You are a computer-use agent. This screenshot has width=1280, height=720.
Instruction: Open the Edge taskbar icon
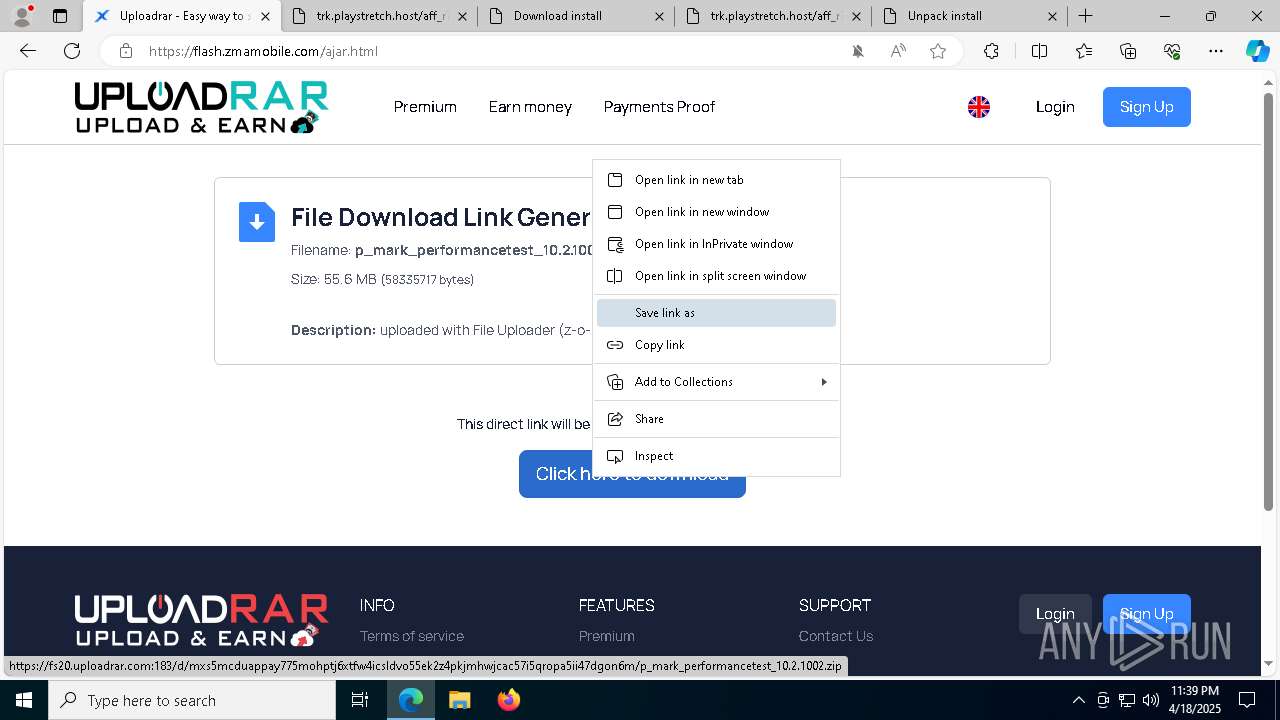[x=411, y=700]
